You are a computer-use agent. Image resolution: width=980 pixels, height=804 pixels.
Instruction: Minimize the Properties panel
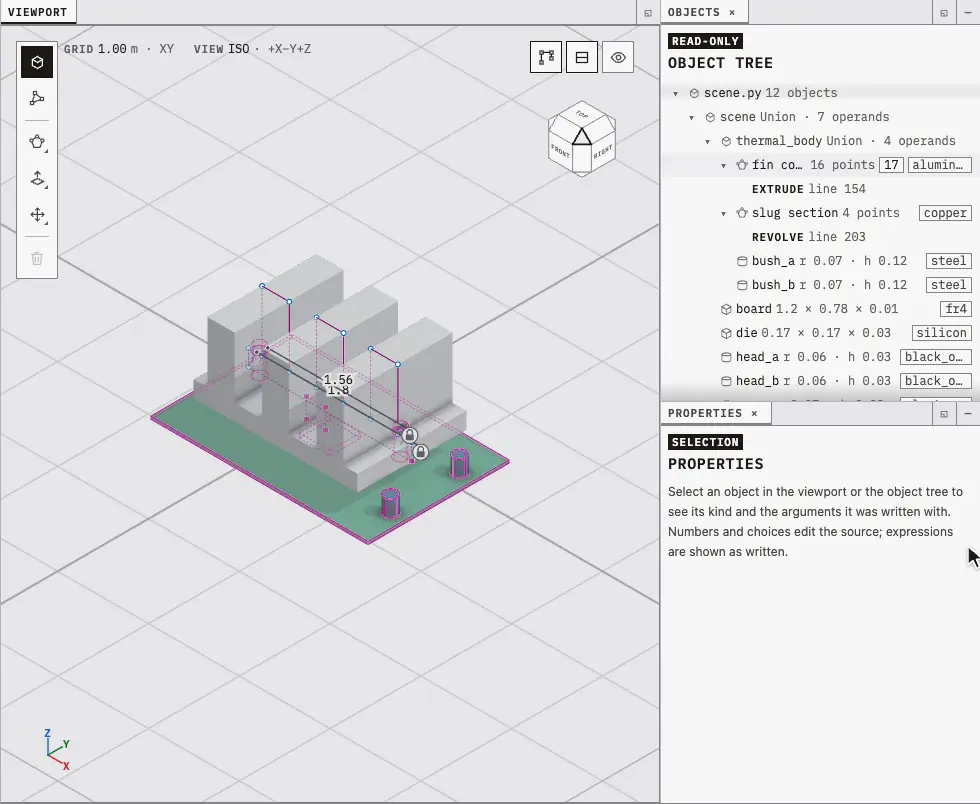point(968,413)
